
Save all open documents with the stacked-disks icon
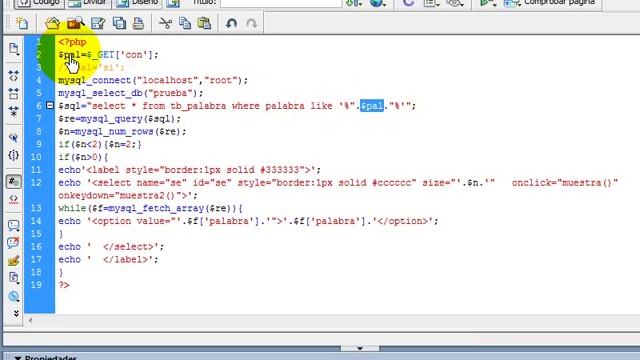(x=119, y=23)
